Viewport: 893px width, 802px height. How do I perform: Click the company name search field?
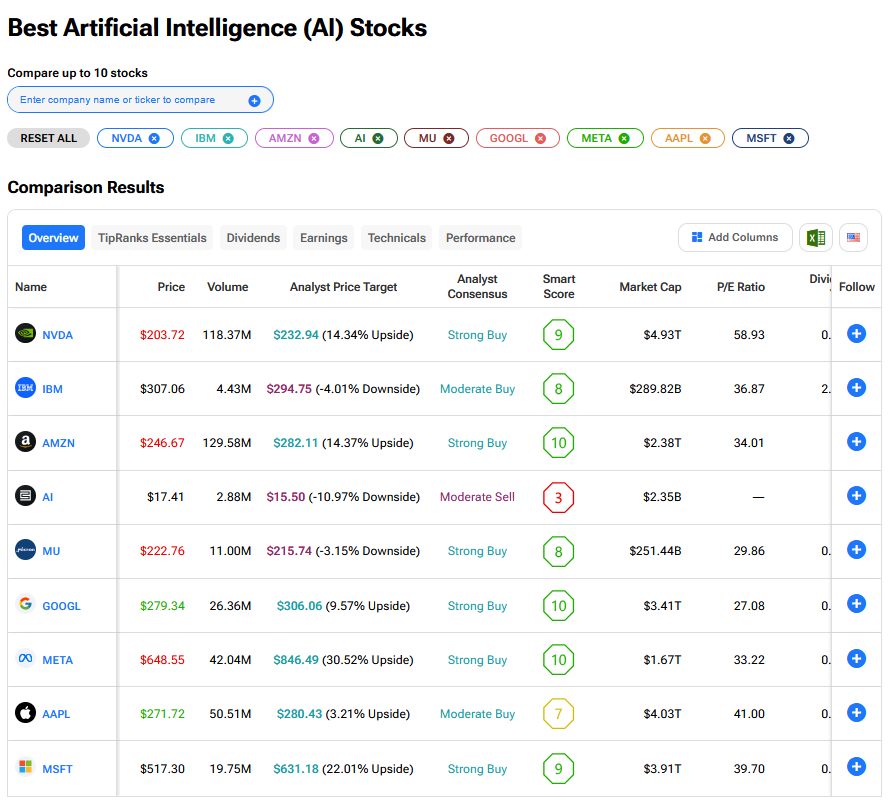(x=130, y=100)
